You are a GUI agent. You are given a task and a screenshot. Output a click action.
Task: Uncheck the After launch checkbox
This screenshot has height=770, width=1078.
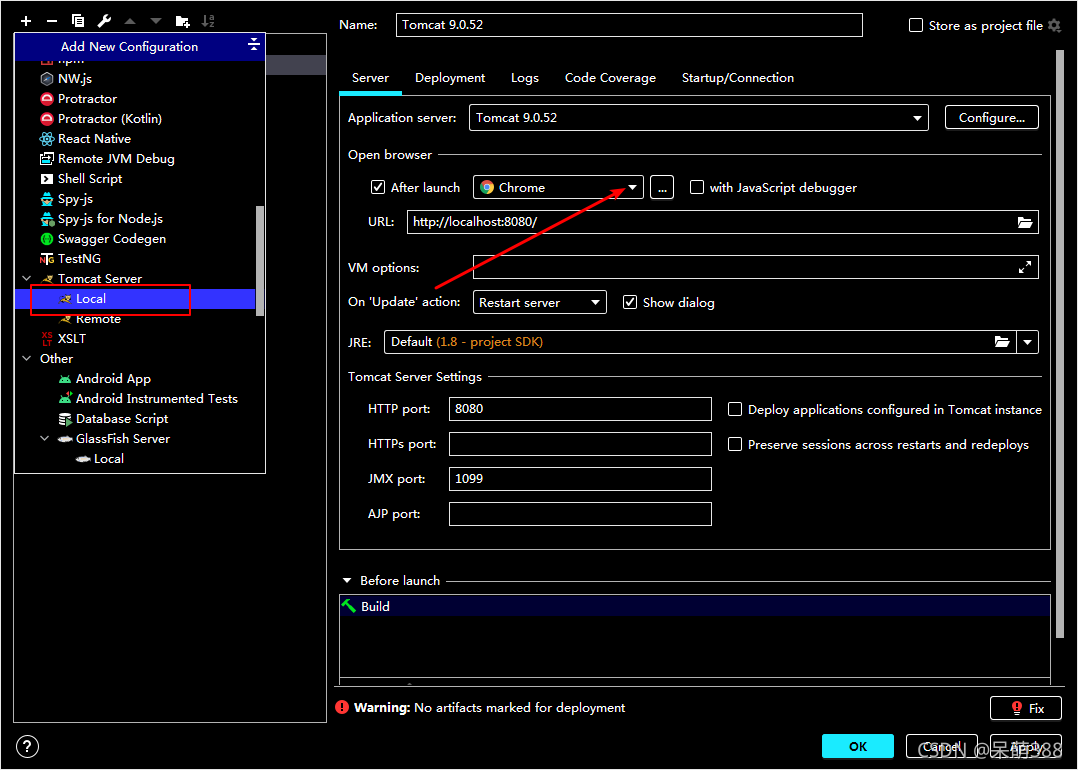(x=377, y=187)
